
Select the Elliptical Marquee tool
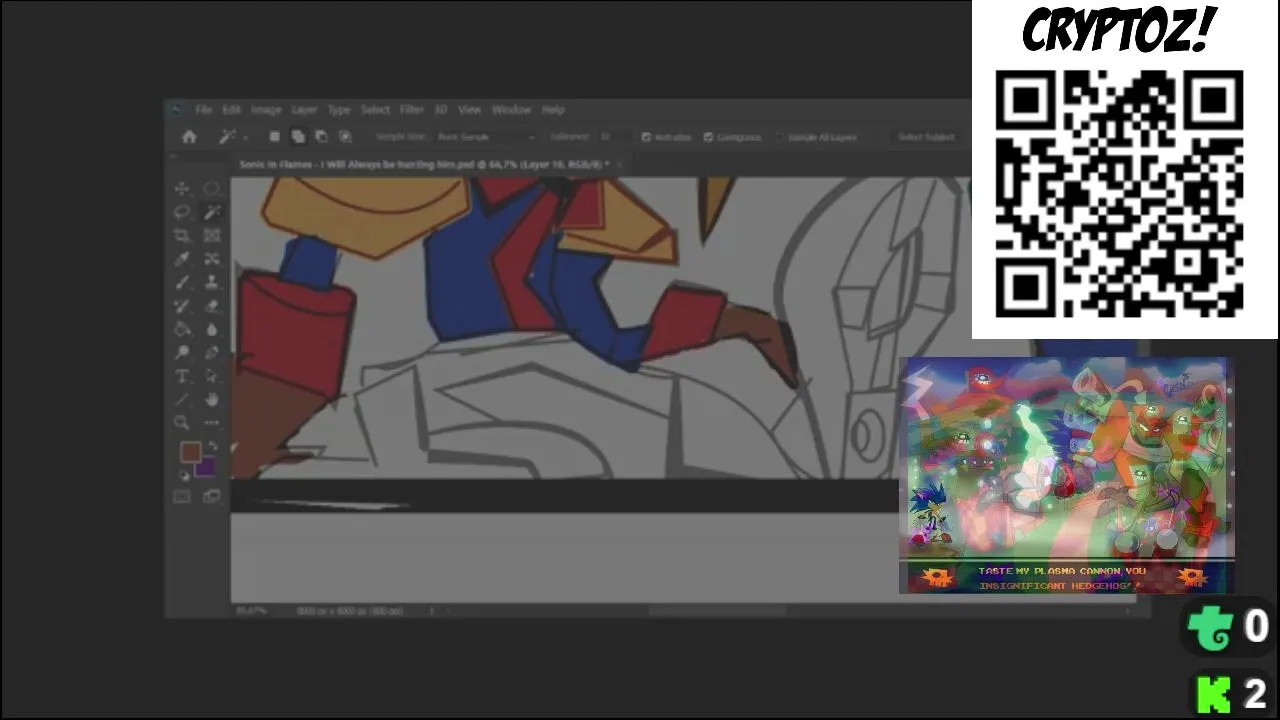coord(212,189)
